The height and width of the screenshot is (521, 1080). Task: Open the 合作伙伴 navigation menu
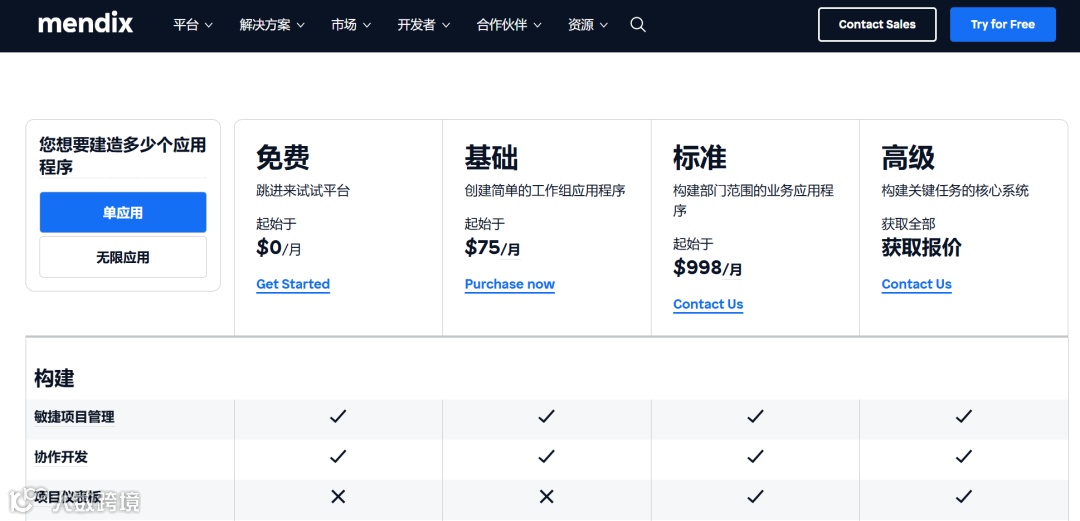click(509, 25)
